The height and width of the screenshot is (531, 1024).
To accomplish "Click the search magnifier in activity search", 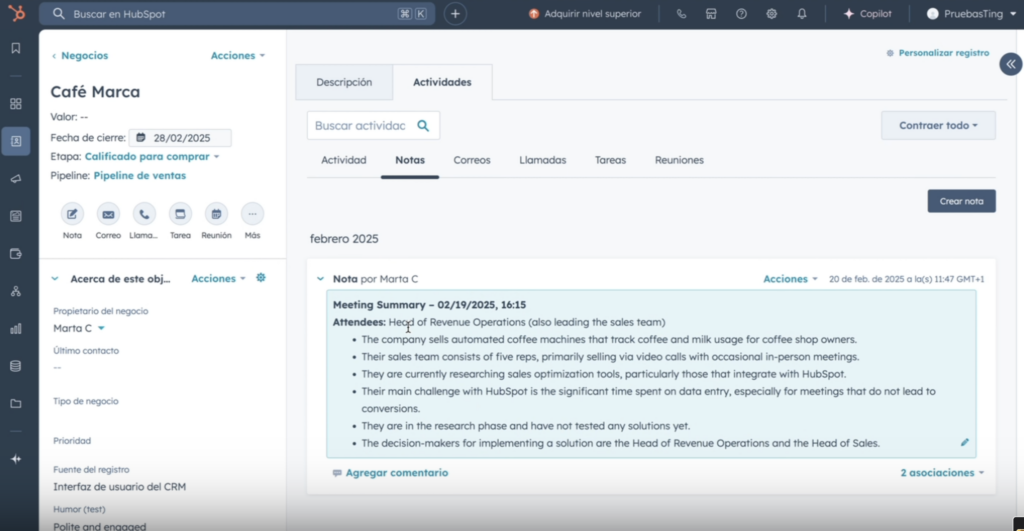I will point(423,125).
